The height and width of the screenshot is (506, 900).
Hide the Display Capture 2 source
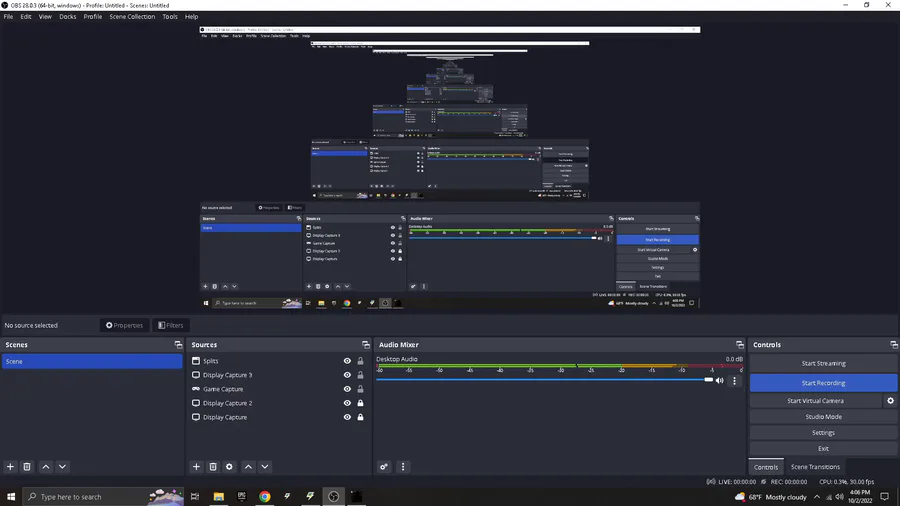point(347,403)
